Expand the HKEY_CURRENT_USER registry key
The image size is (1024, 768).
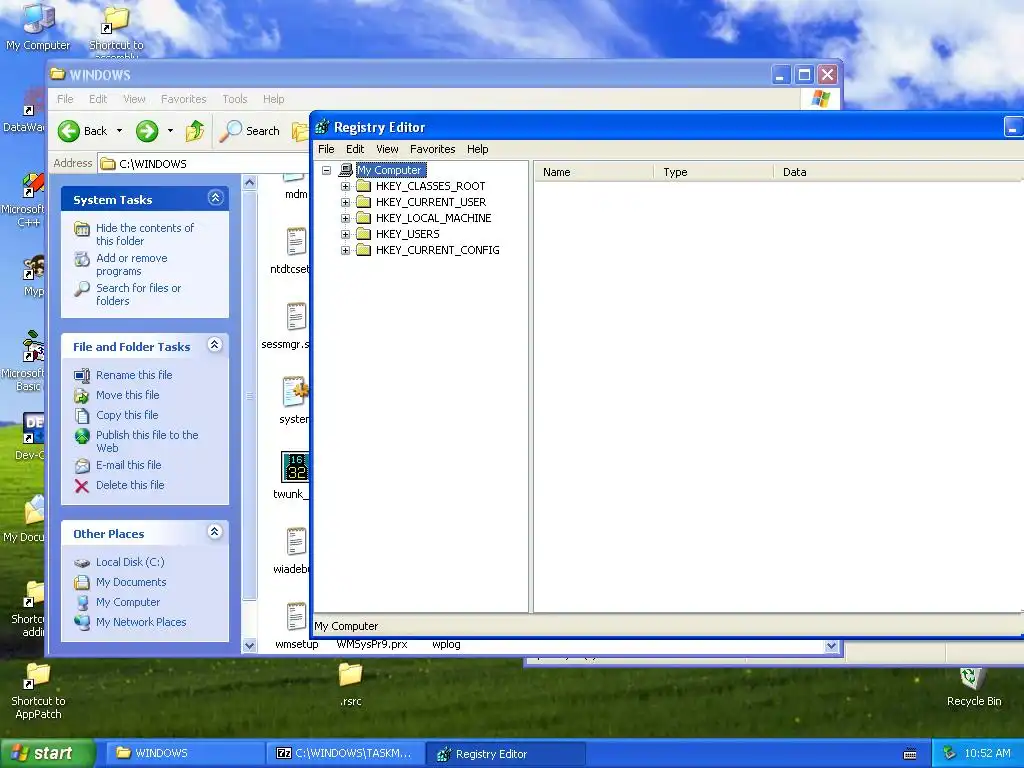(x=345, y=202)
